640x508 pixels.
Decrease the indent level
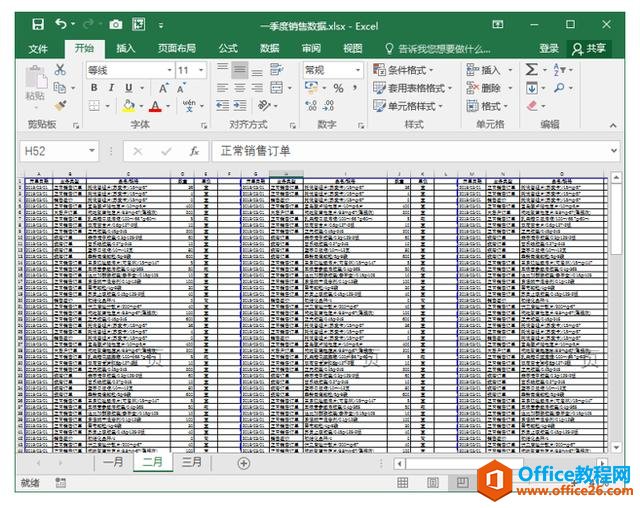point(222,106)
